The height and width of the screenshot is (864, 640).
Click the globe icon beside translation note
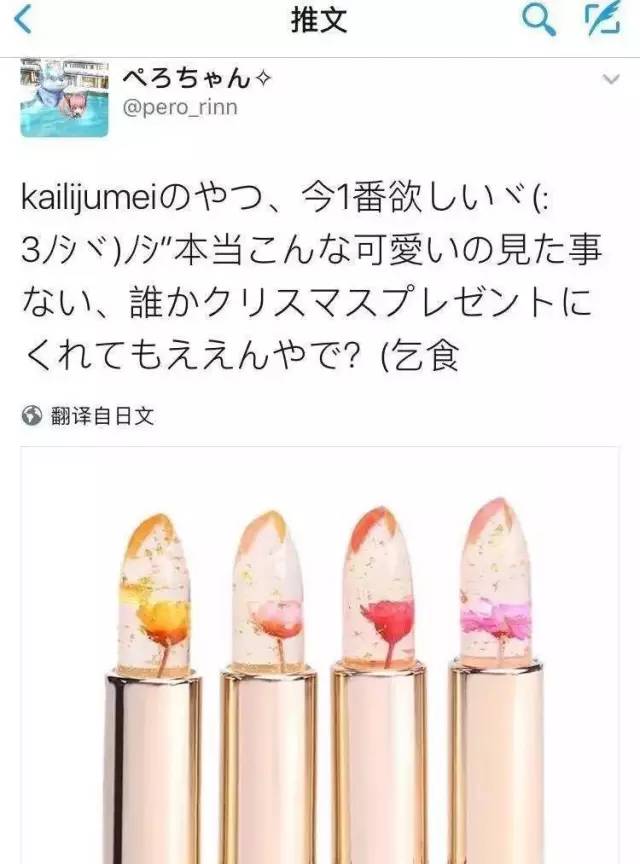32,415
